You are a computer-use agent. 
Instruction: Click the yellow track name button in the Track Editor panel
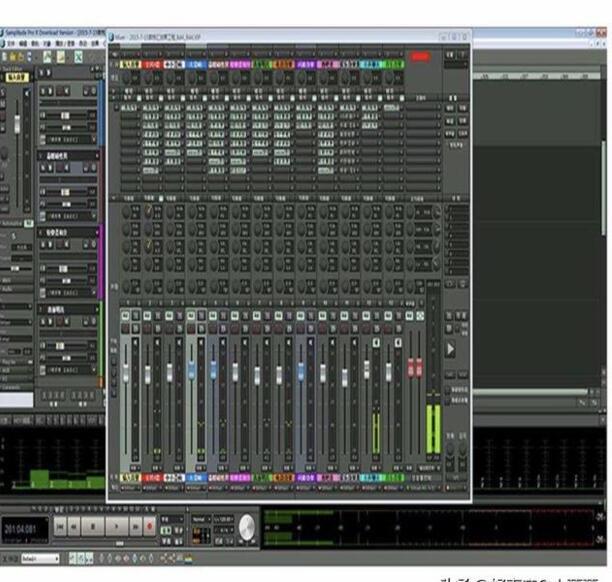point(18,77)
